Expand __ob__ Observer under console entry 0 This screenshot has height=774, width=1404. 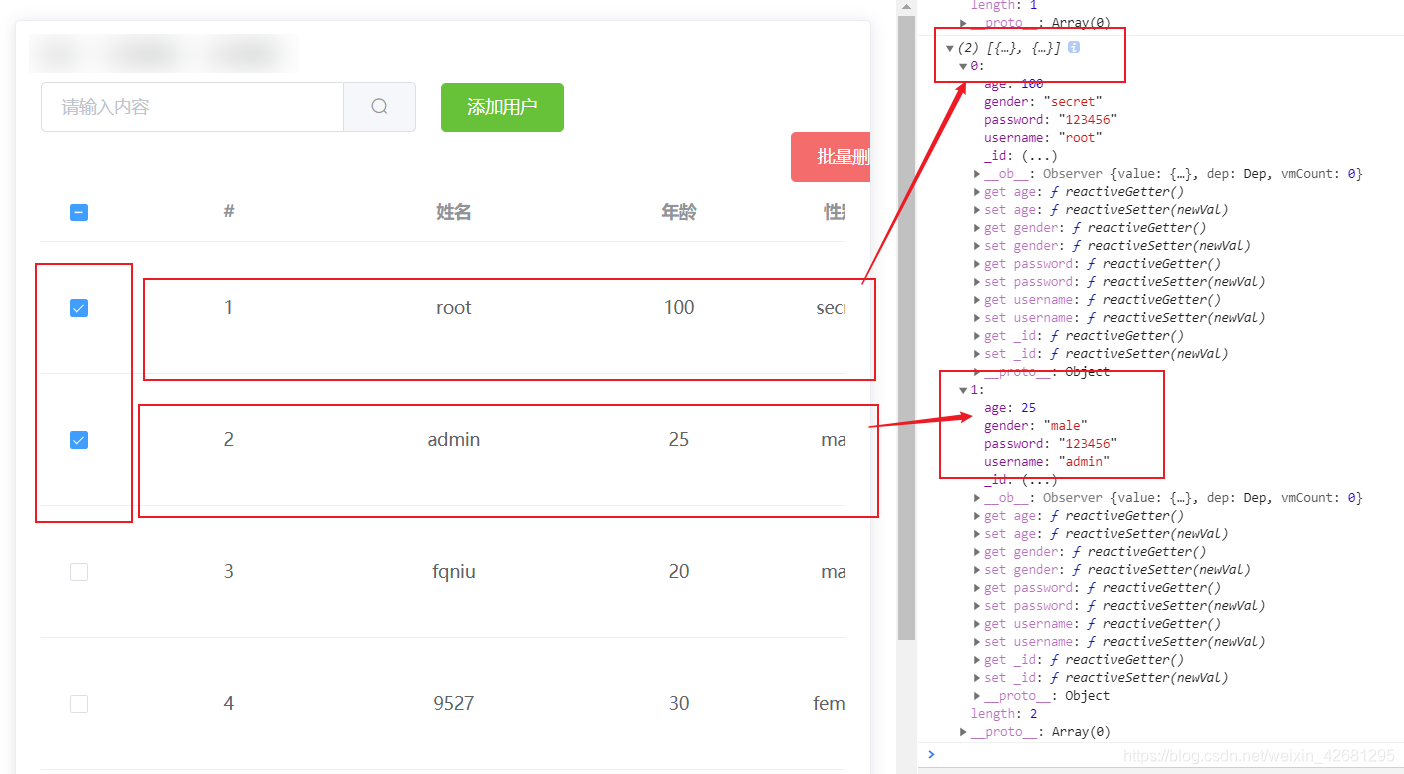[x=977, y=174]
